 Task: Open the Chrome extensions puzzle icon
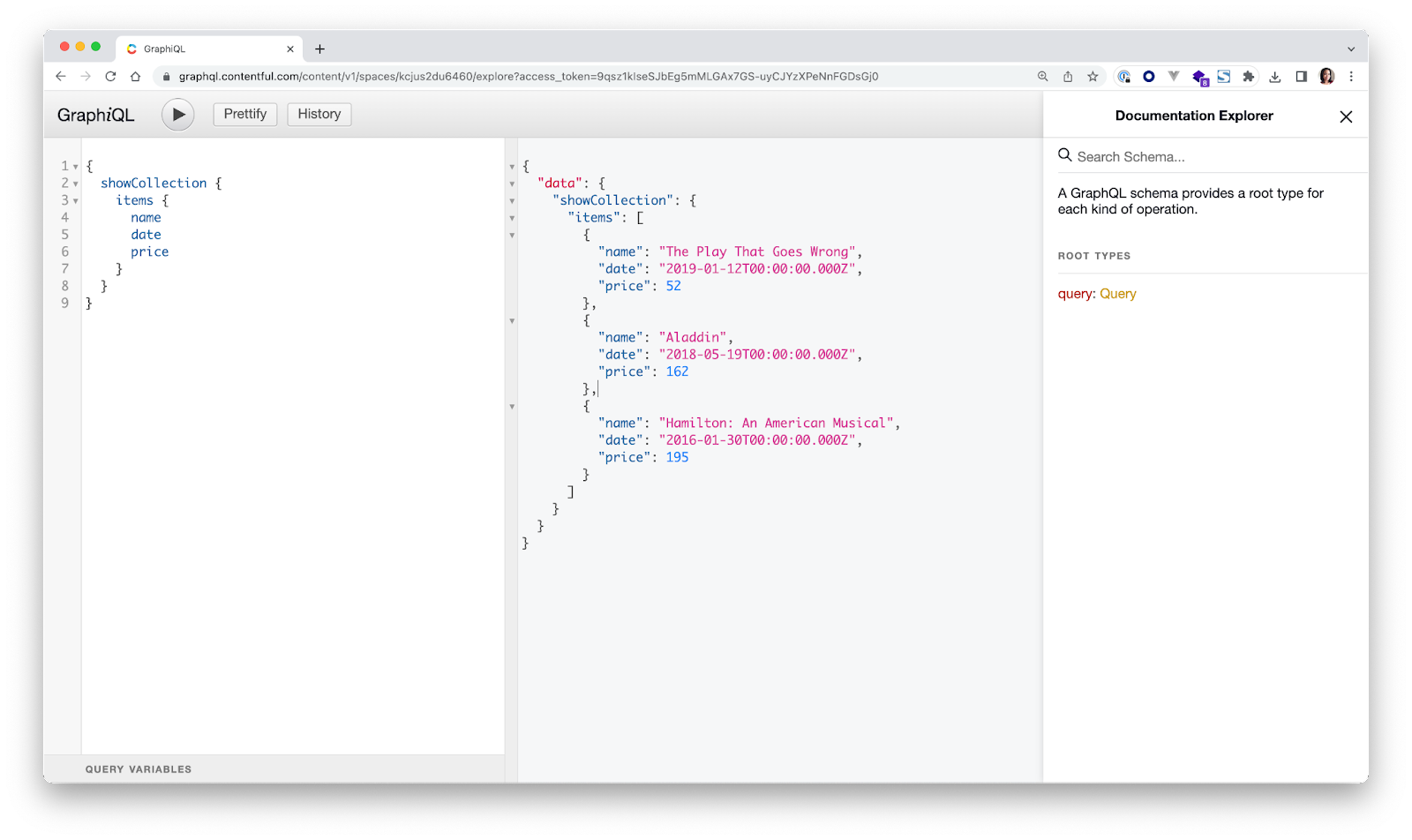tap(1248, 77)
